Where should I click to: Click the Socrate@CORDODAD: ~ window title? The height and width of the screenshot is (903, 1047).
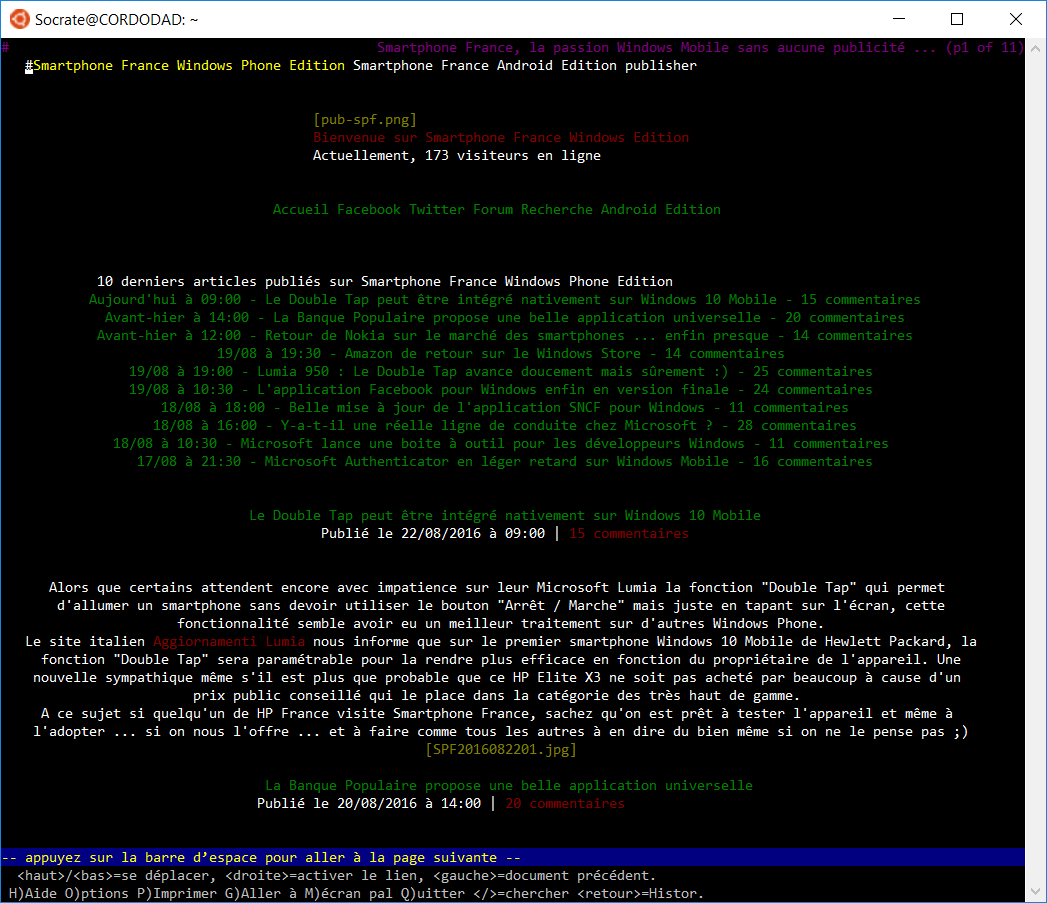(116, 20)
